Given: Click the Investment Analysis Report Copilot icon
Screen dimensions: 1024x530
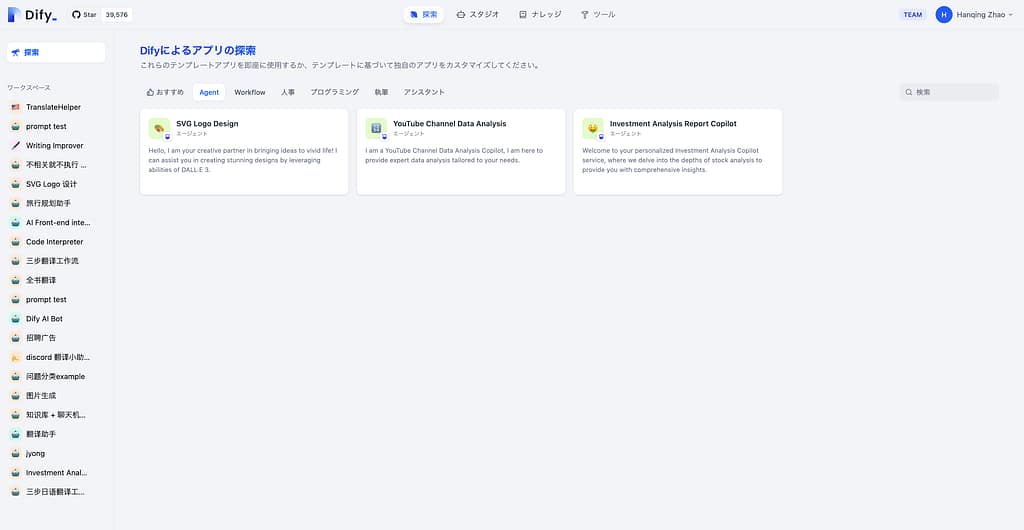Looking at the screenshot, I should pos(593,128).
